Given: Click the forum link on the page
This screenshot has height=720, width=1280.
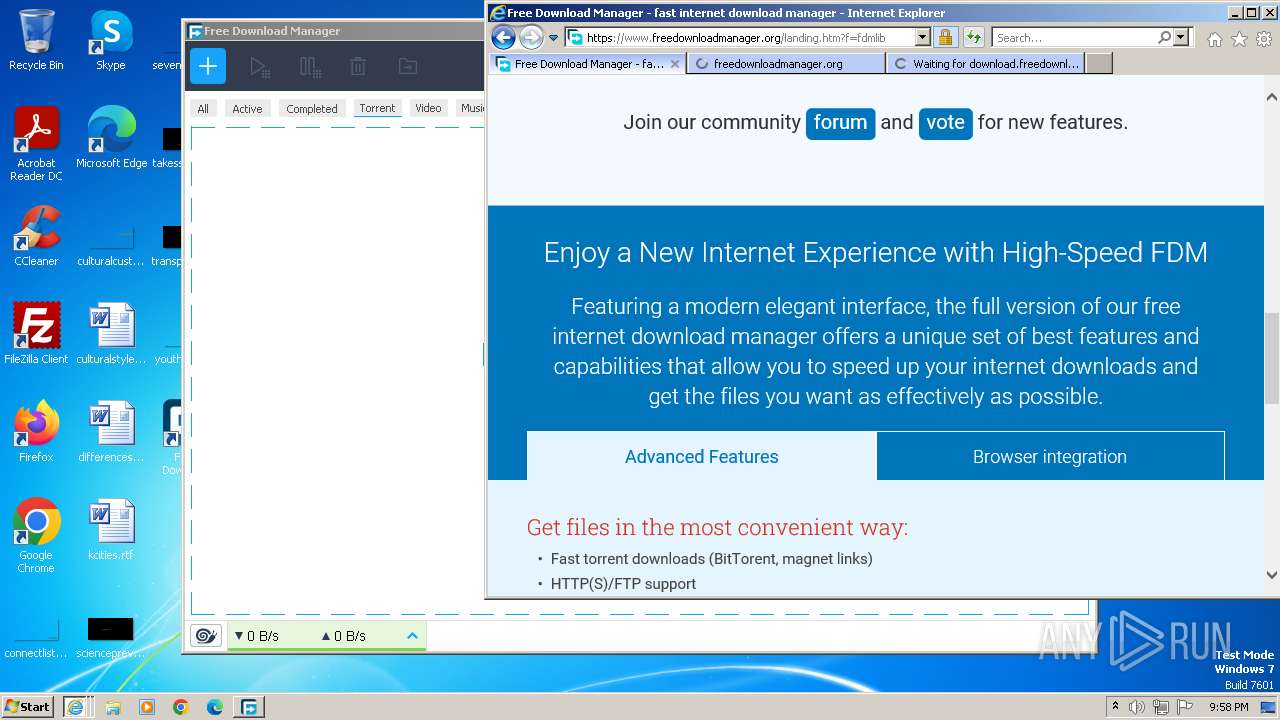Looking at the screenshot, I should [840, 123].
